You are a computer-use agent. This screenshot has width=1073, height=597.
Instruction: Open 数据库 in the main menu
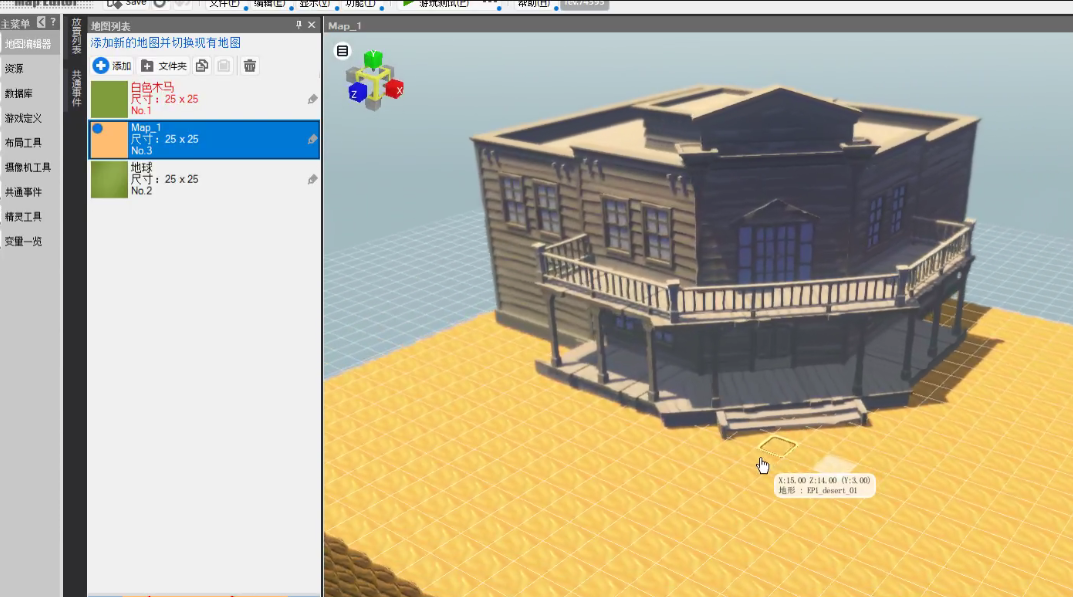(x=29, y=93)
